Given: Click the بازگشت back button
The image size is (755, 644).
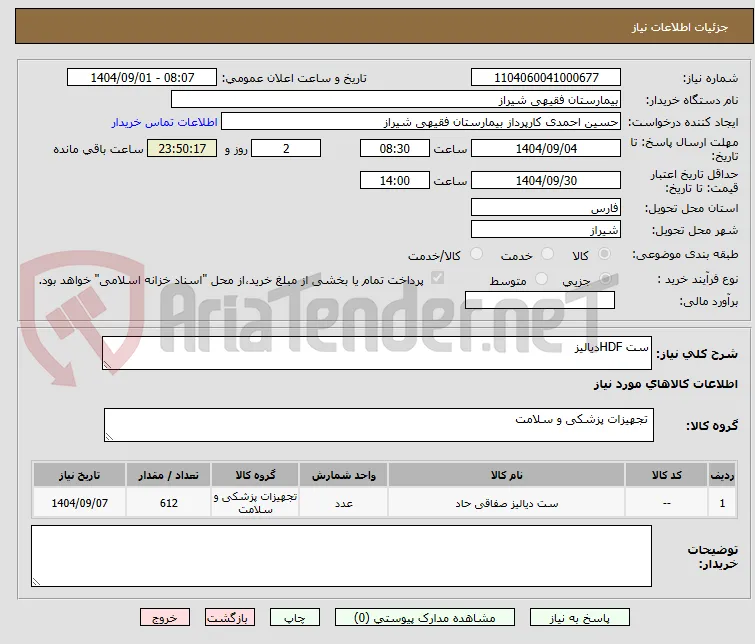Looking at the screenshot, I should point(230,618).
